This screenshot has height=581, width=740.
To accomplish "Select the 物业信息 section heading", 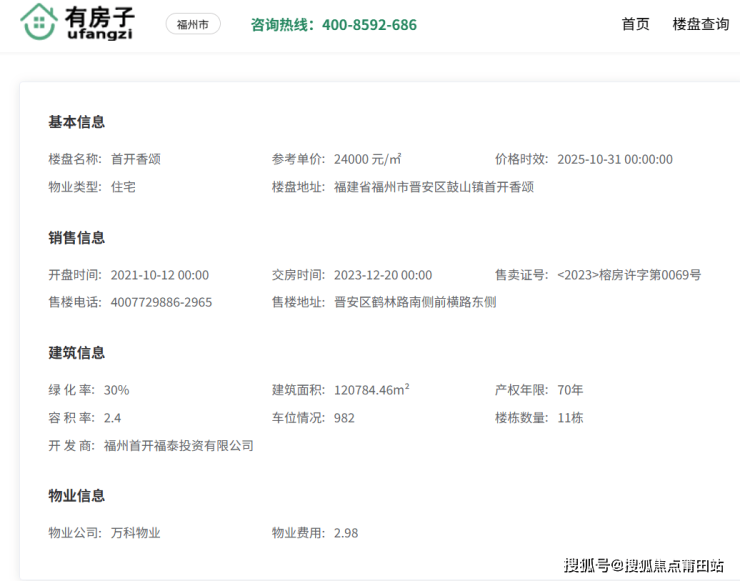I will 77,496.
